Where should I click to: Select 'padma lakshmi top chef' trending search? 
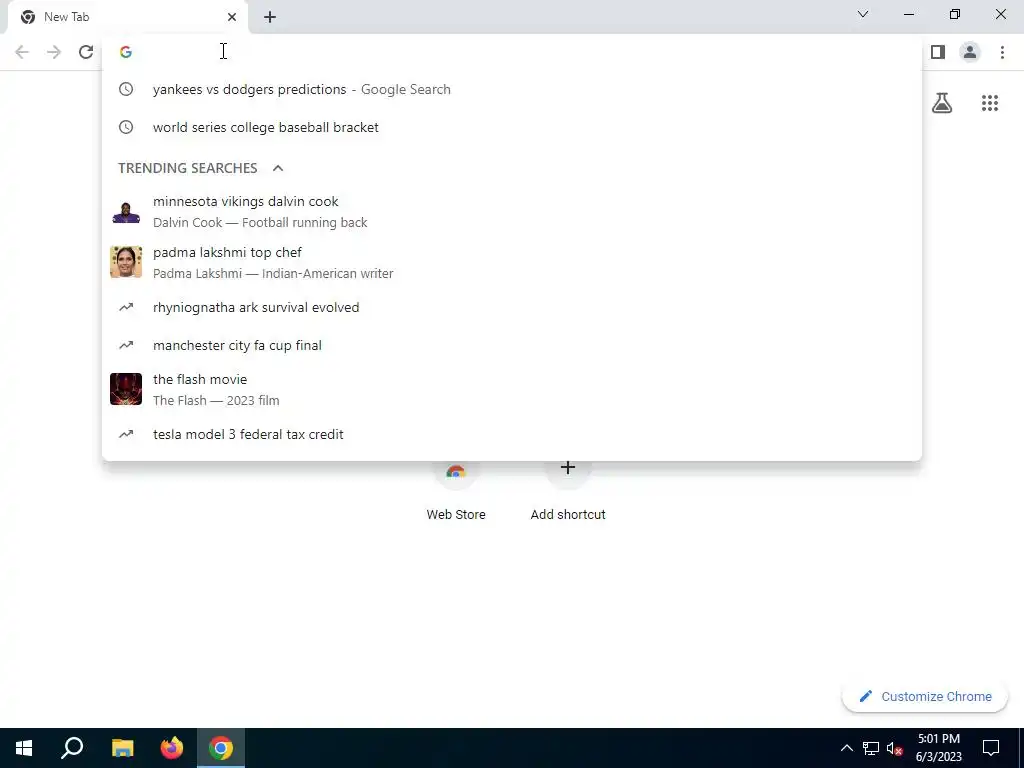[x=512, y=263]
